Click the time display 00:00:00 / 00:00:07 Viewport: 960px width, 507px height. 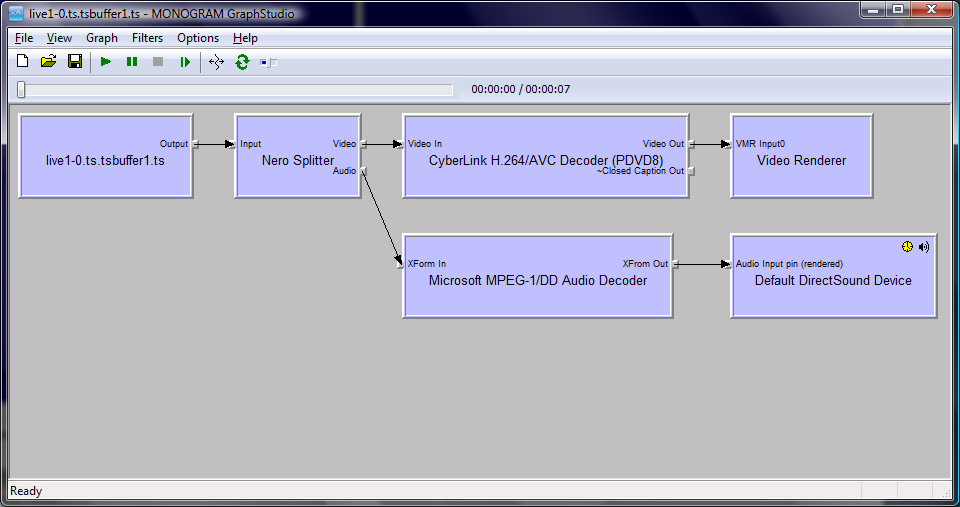(x=520, y=89)
